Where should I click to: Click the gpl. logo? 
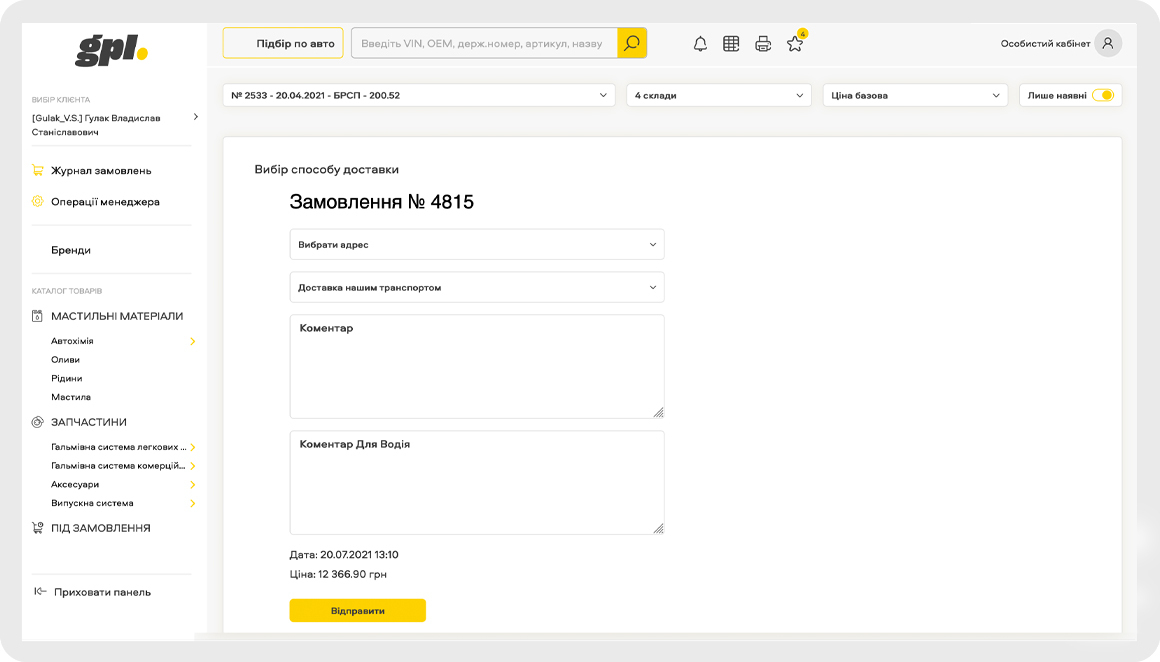(x=112, y=49)
